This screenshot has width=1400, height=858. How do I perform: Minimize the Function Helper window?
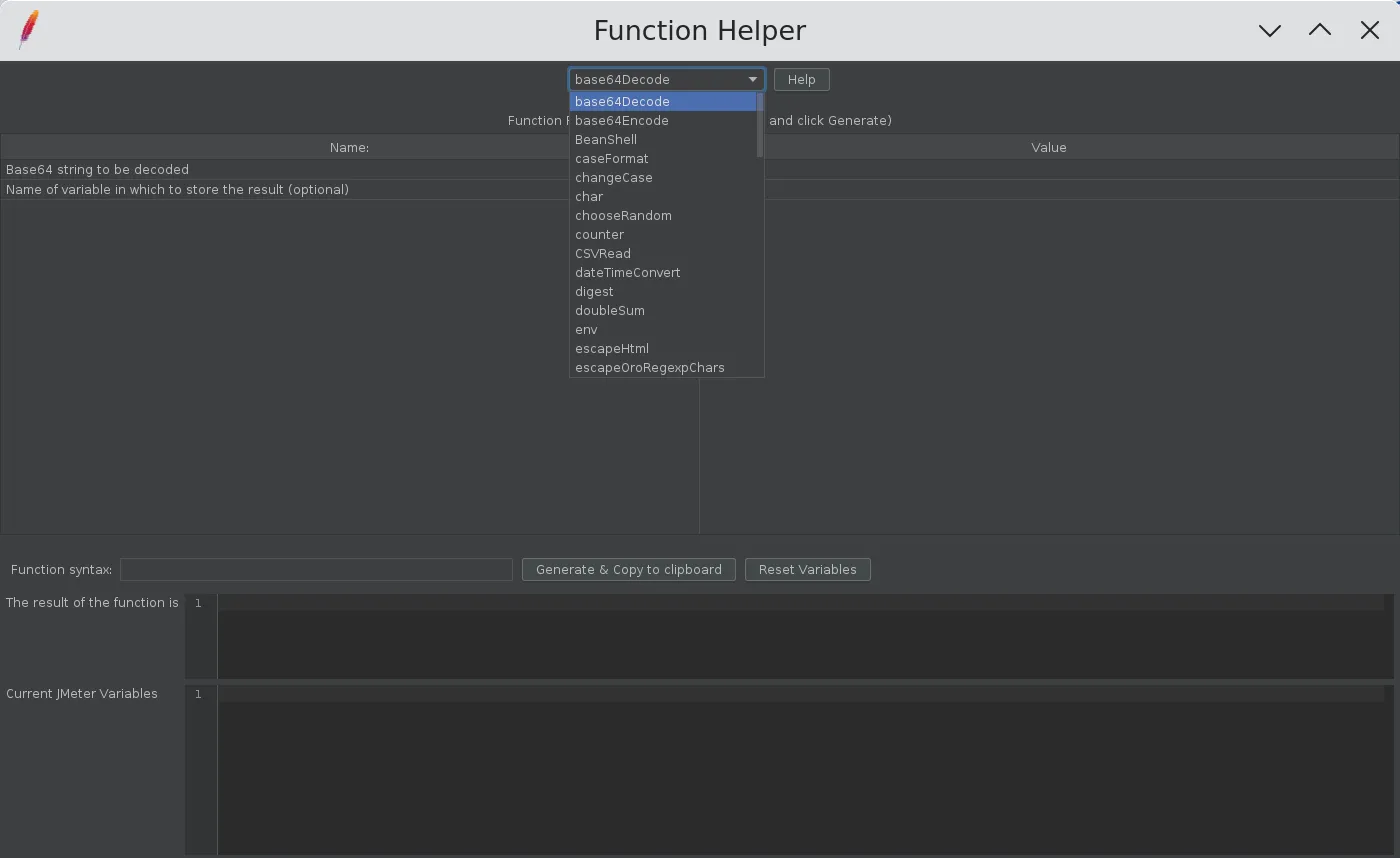(1270, 30)
